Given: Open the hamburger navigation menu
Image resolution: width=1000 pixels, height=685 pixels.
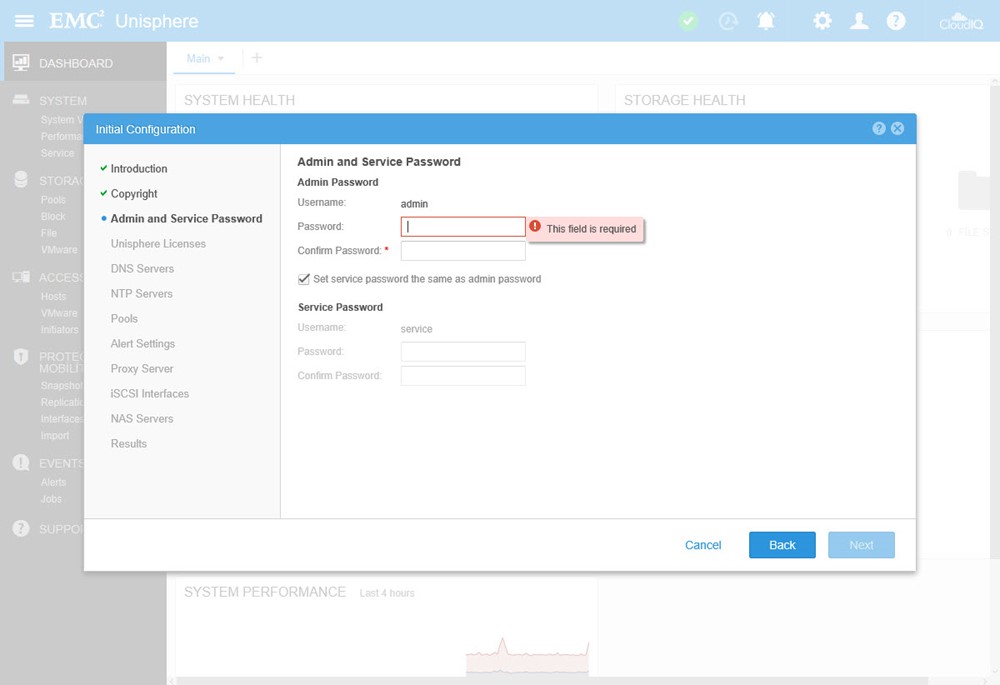Looking at the screenshot, I should pyautogui.click(x=24, y=21).
